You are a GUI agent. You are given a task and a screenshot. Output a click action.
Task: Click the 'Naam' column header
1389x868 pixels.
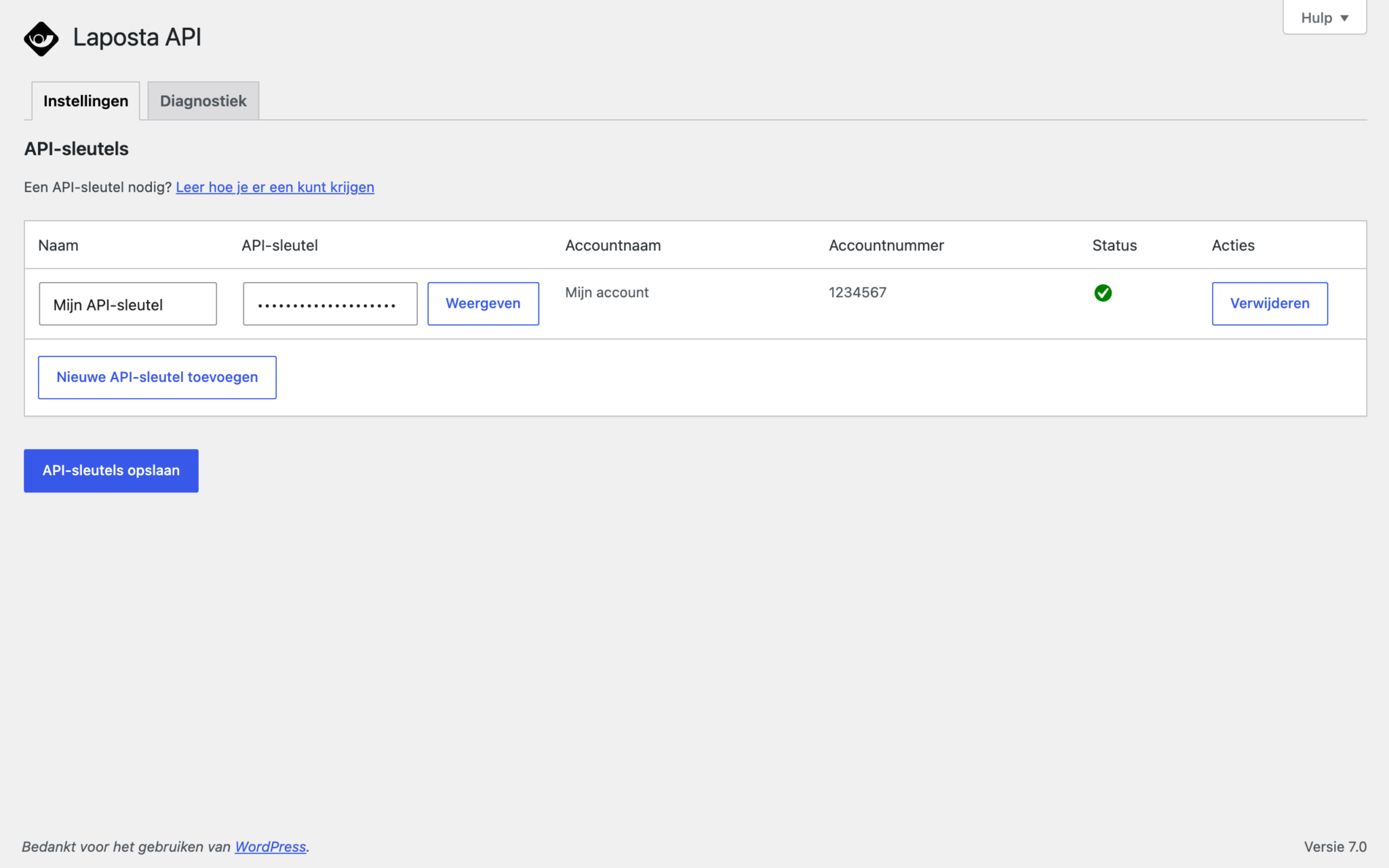(58, 245)
